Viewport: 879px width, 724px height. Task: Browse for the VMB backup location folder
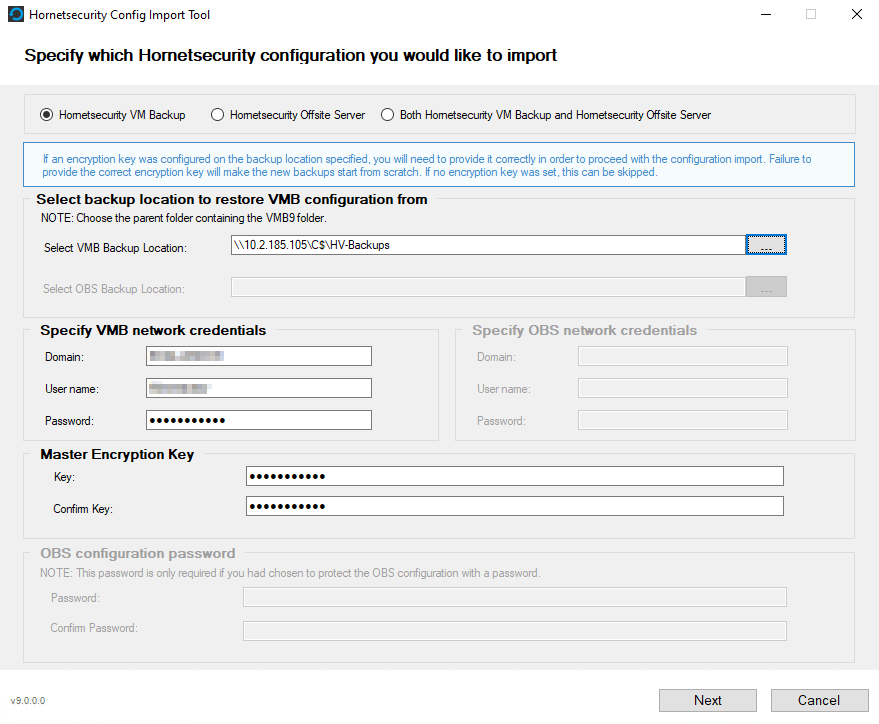click(x=766, y=245)
